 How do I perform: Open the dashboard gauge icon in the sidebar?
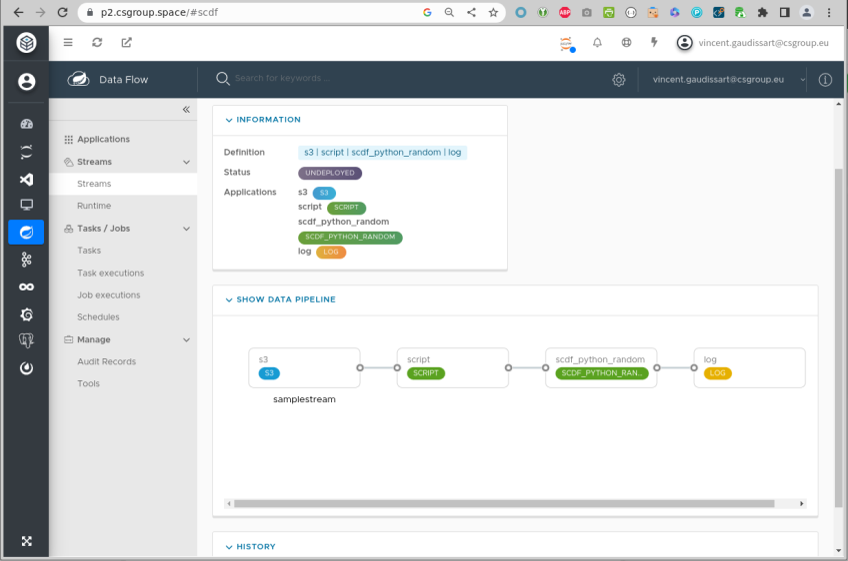pyautogui.click(x=26, y=124)
